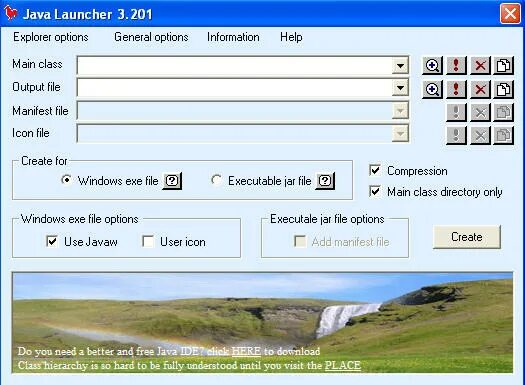Click the red exclamation icon in Main class row

coord(456,65)
